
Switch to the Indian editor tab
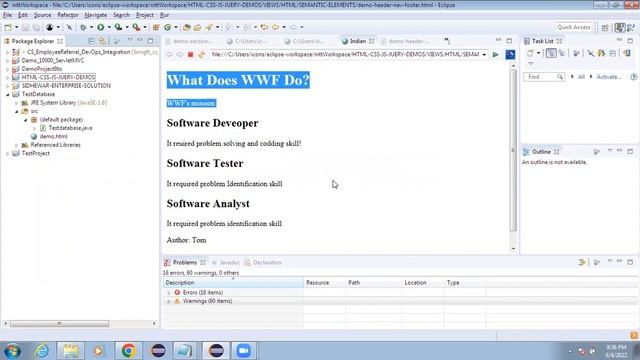coord(358,41)
